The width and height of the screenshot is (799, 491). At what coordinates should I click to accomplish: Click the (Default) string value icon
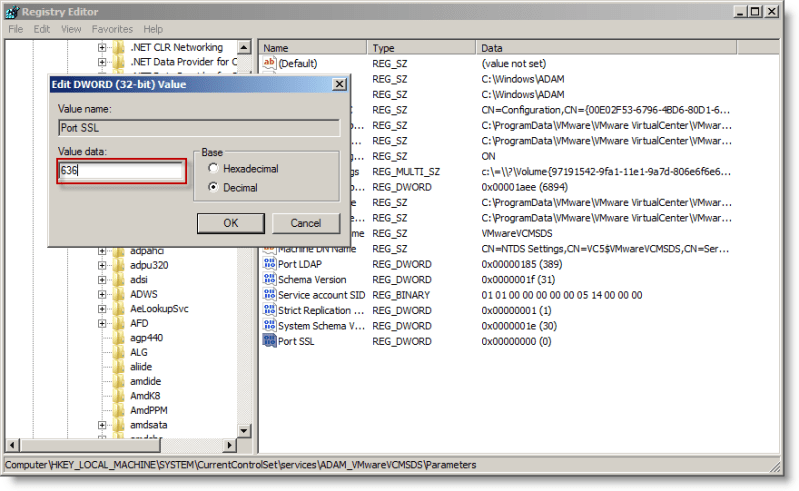269,63
